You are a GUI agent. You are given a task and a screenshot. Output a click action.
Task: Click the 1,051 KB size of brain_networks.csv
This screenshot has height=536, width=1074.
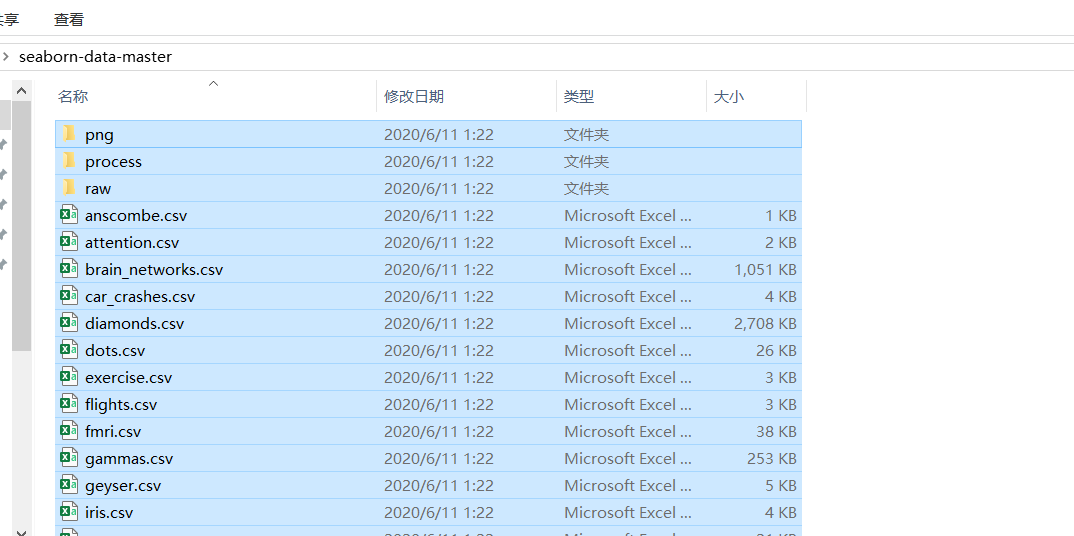coord(766,270)
